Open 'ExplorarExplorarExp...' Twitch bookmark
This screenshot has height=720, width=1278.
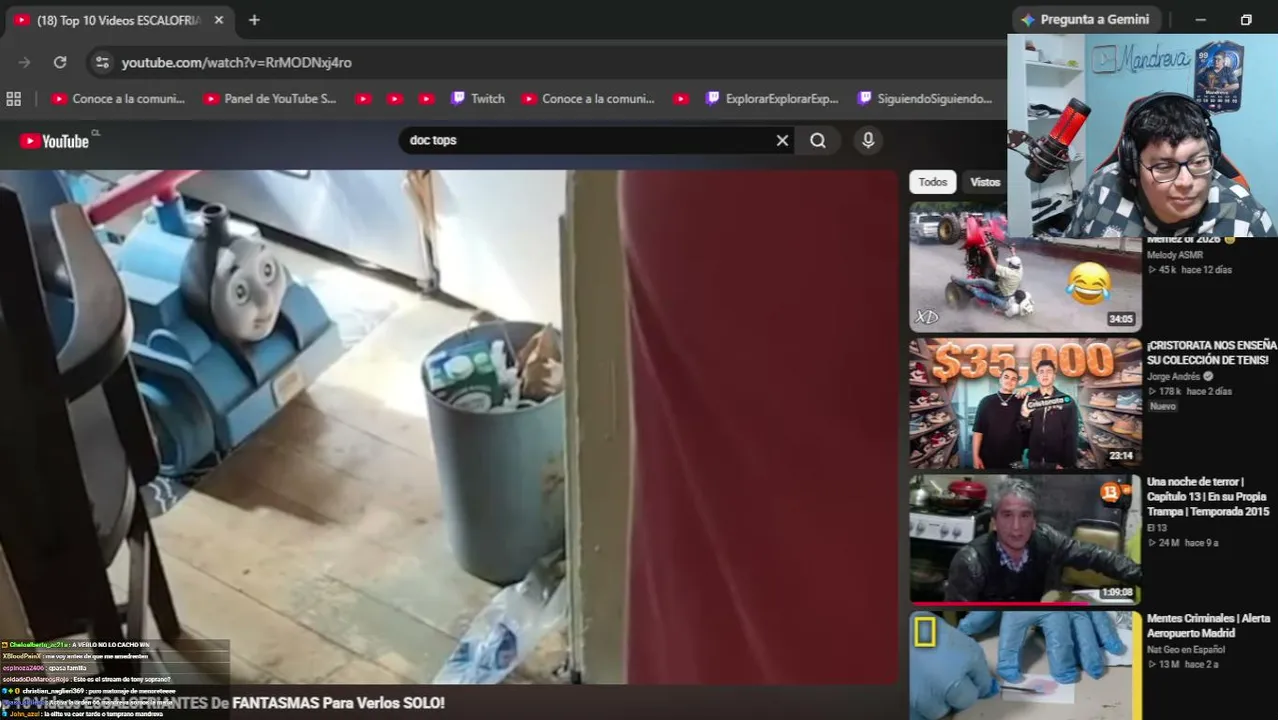point(771,99)
